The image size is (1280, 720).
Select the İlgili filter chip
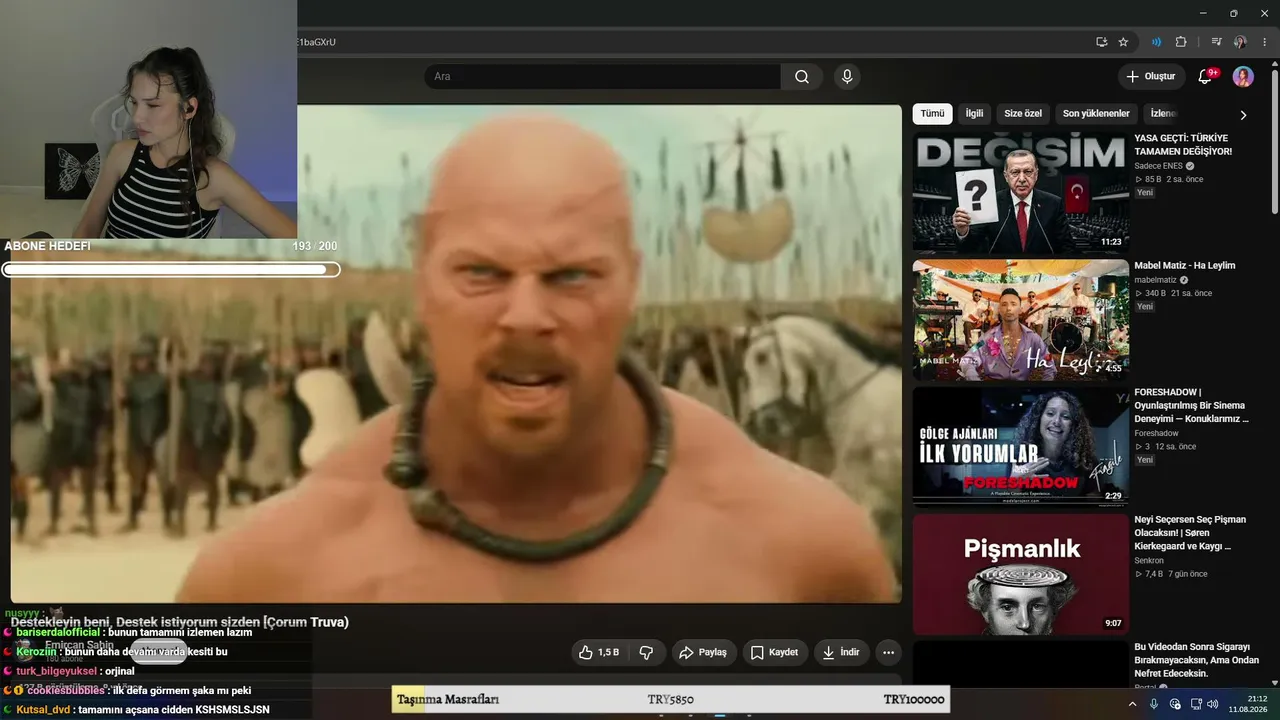click(x=974, y=114)
